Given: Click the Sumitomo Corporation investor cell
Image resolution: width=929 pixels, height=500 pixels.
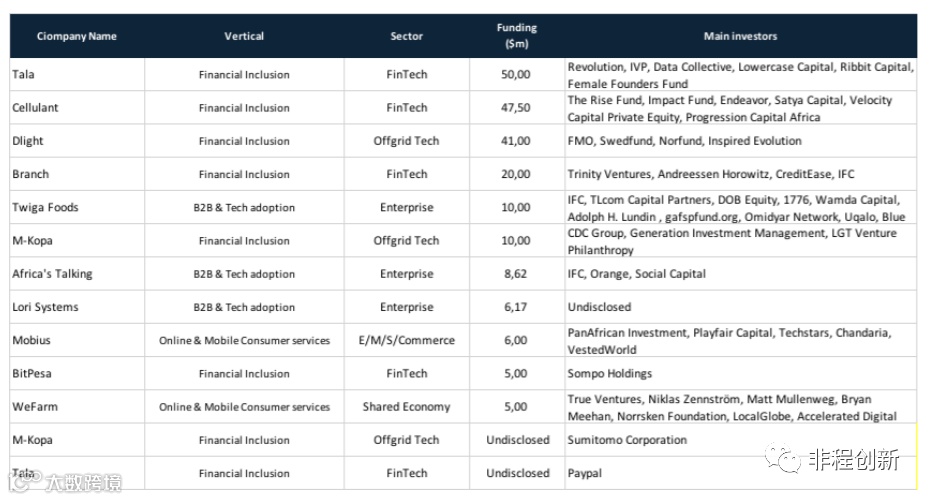Looking at the screenshot, I should pyautogui.click(x=627, y=440).
